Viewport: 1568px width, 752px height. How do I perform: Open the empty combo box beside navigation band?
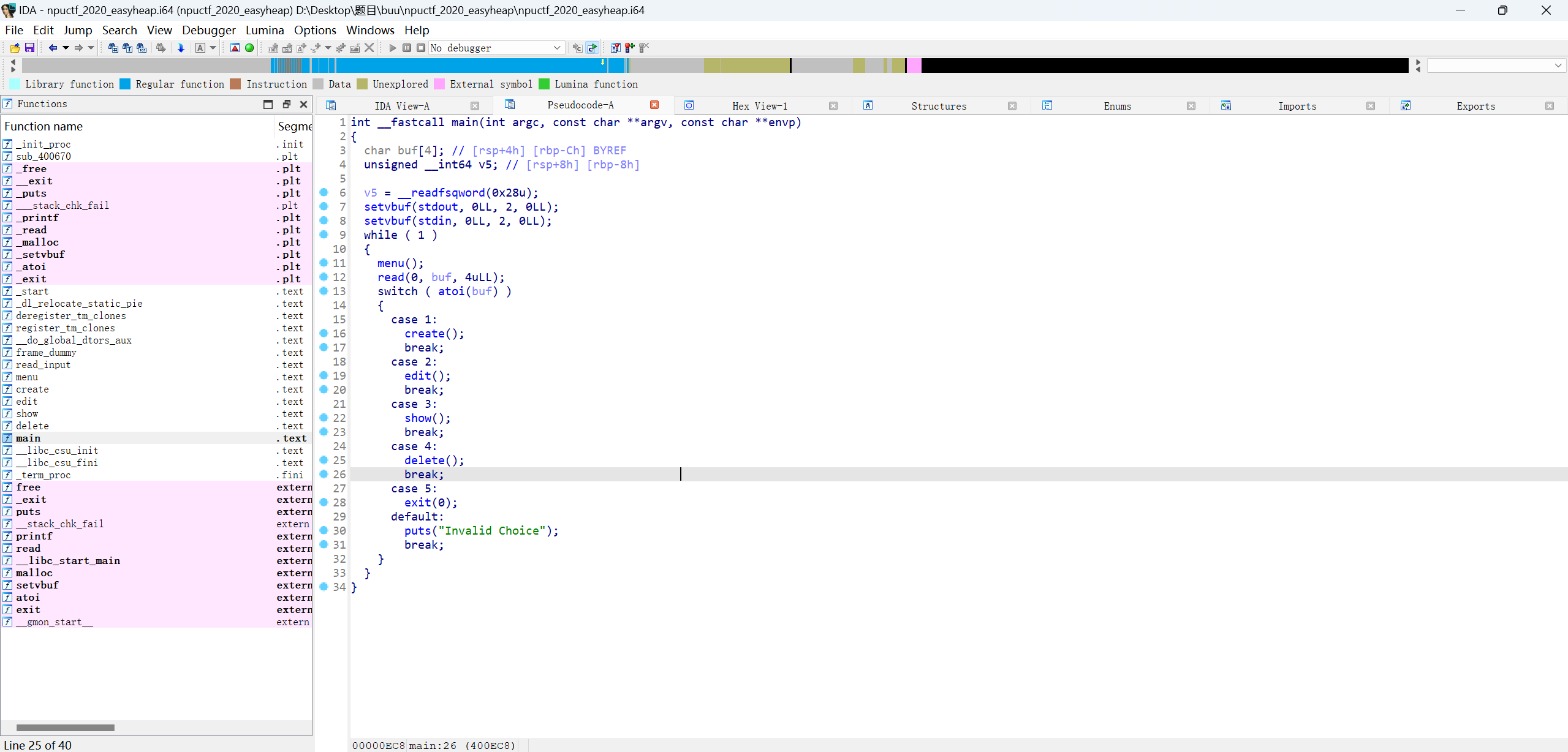click(1496, 65)
